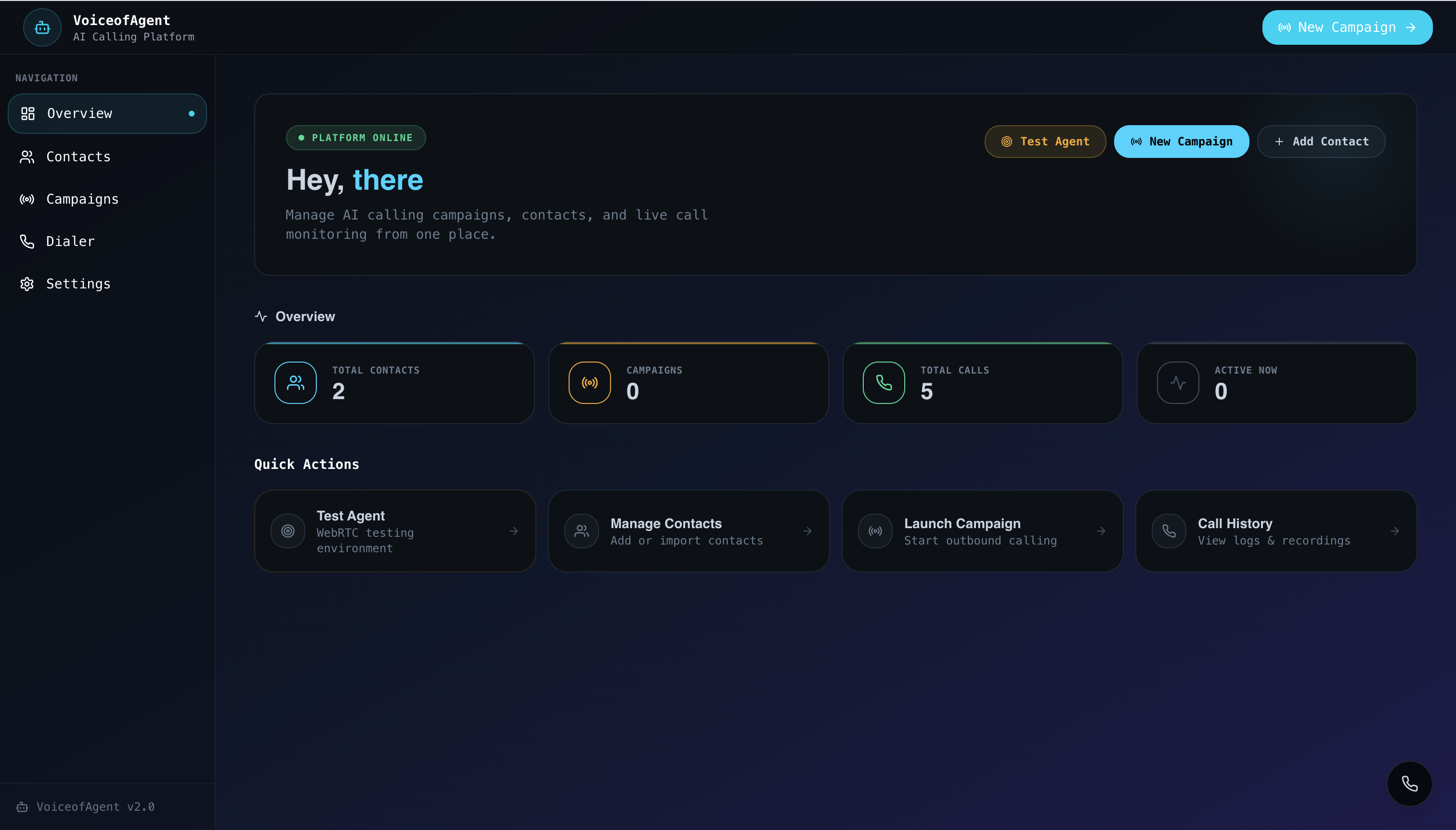Open the Overview navigation item

coord(107,114)
